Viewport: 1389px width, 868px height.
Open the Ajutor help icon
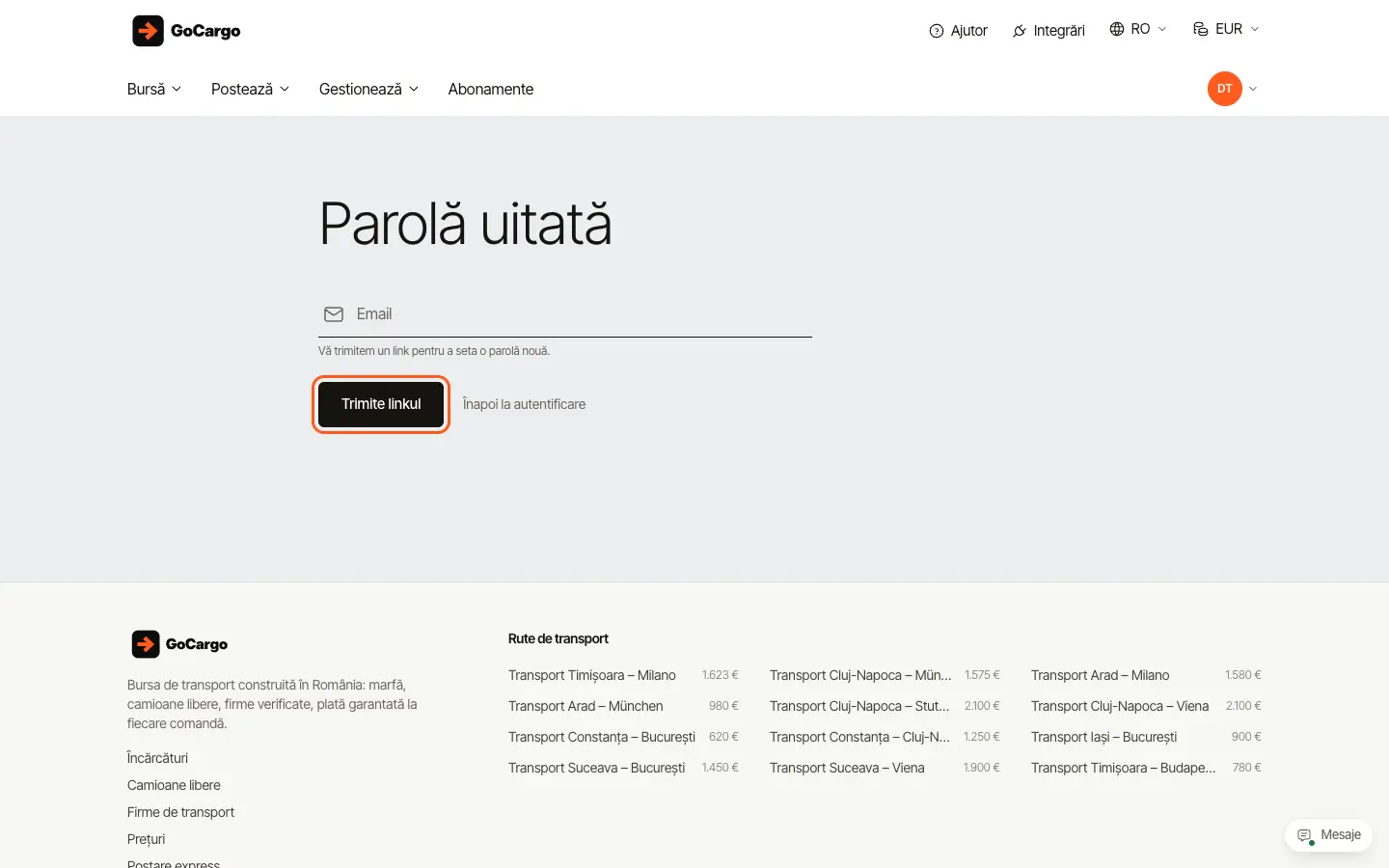click(936, 31)
